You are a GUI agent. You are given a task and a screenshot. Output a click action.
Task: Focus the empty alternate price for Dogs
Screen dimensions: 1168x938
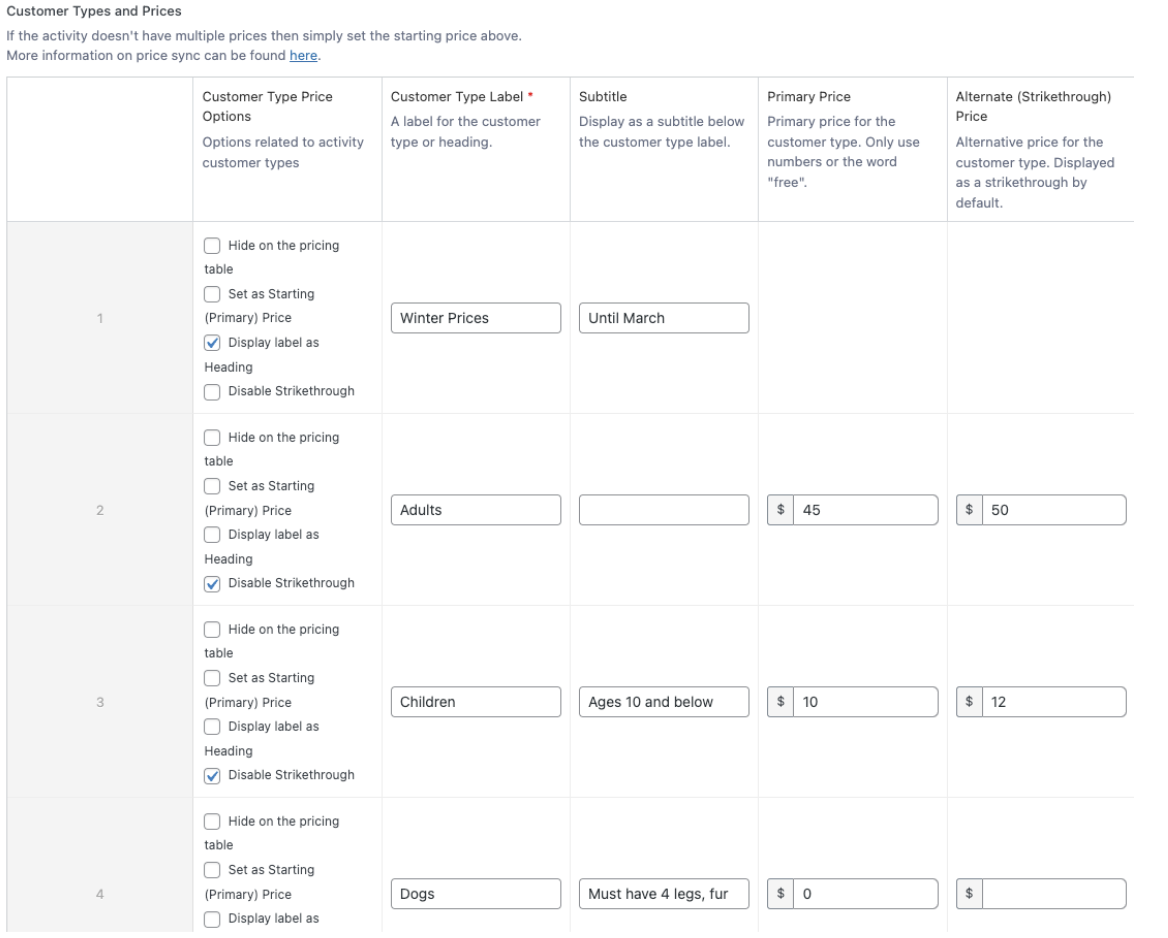tap(1054, 894)
